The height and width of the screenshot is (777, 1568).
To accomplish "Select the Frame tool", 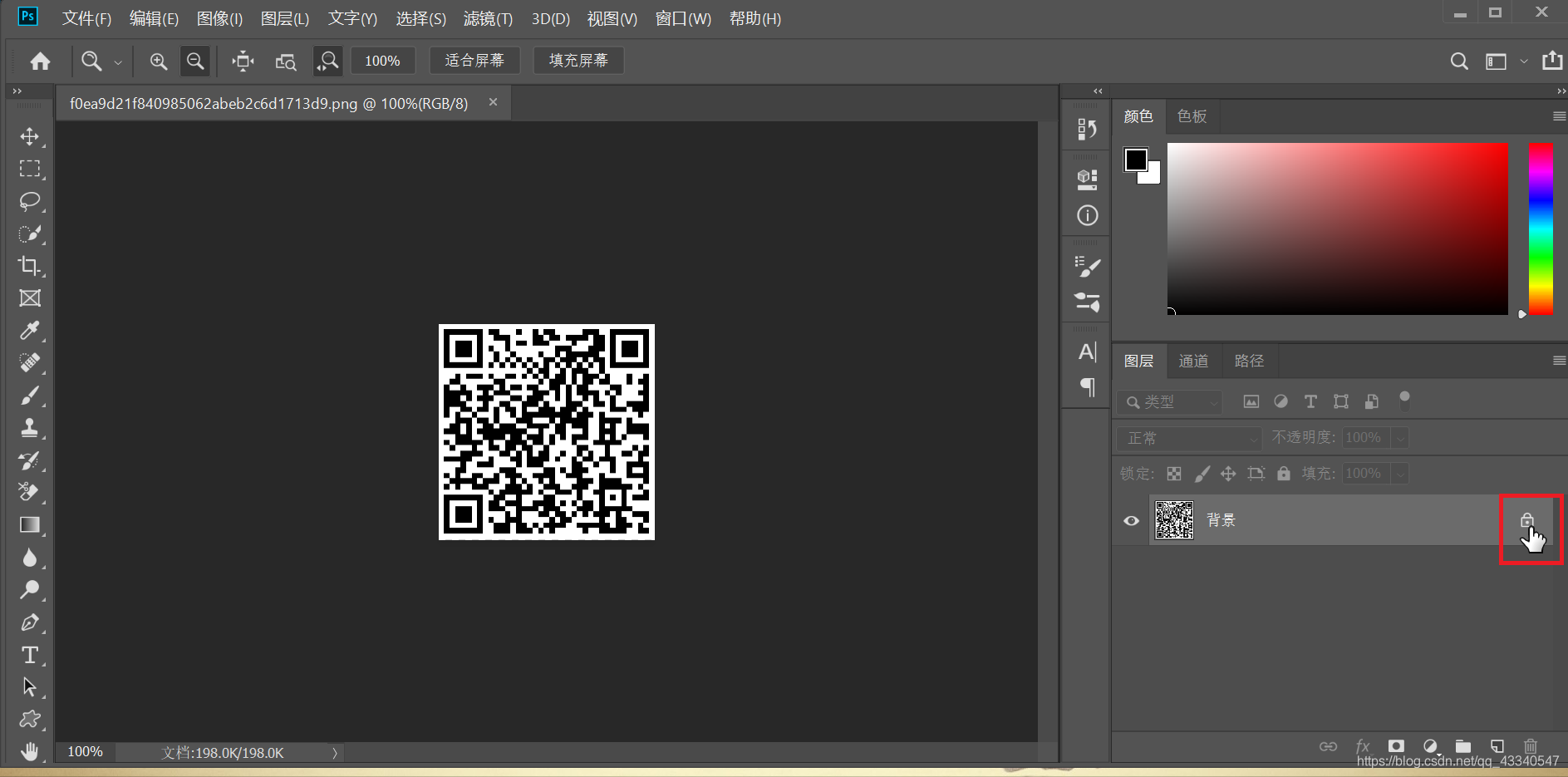I will 30,298.
